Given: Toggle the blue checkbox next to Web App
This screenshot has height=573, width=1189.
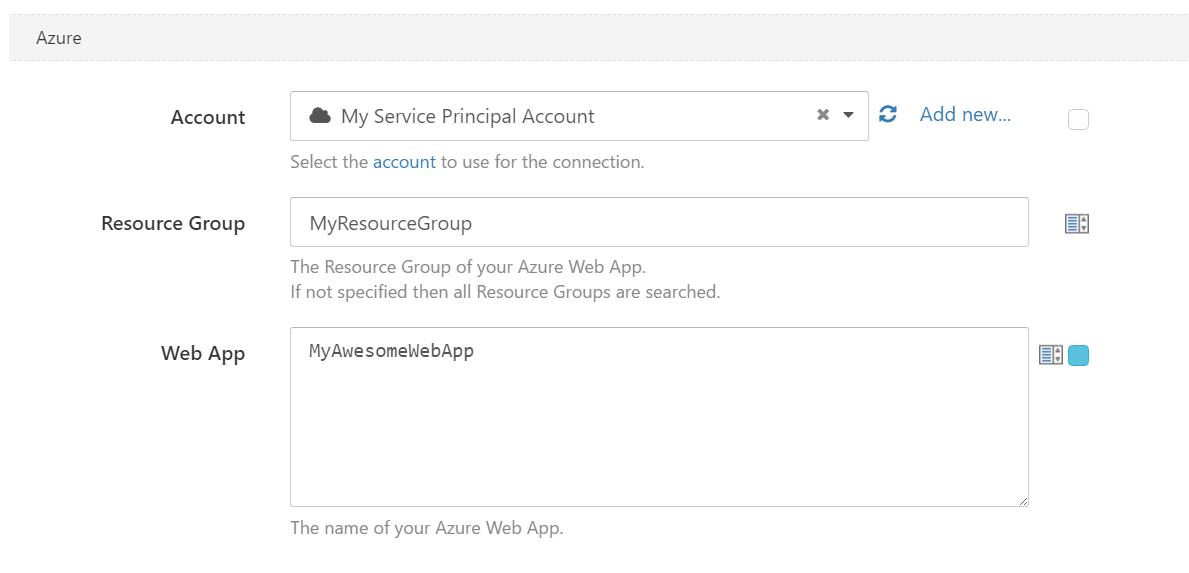Looking at the screenshot, I should [x=1078, y=355].
